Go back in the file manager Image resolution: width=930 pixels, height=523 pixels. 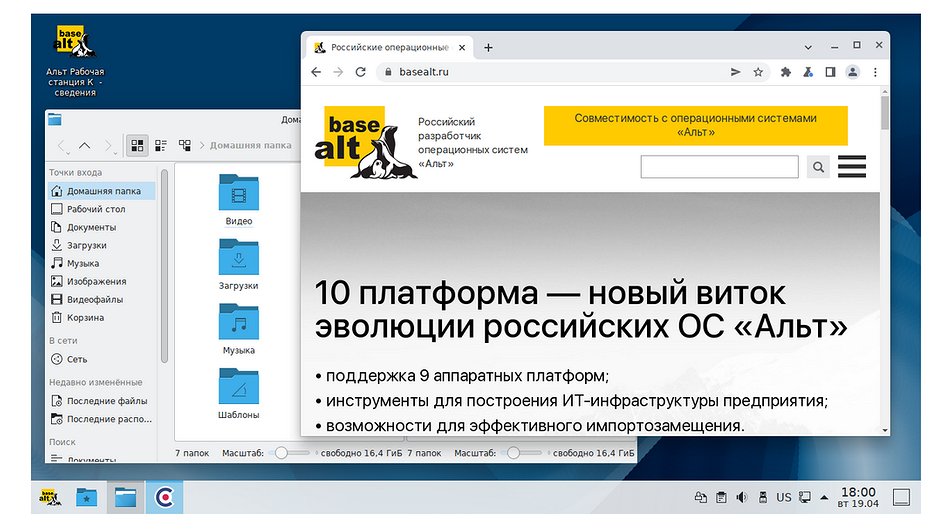pos(62,145)
